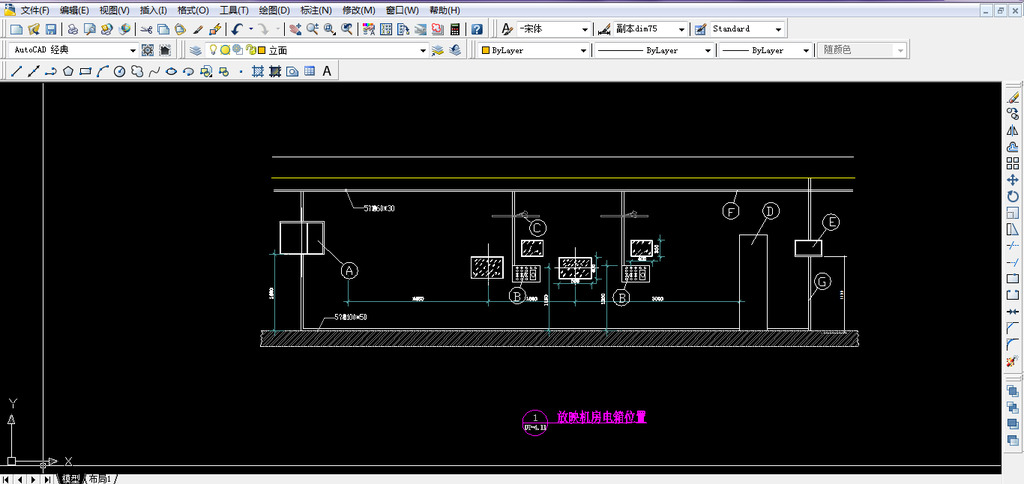Open the ByLayer lineweight dropdown
Screen dimensions: 1024x484
tap(806, 50)
